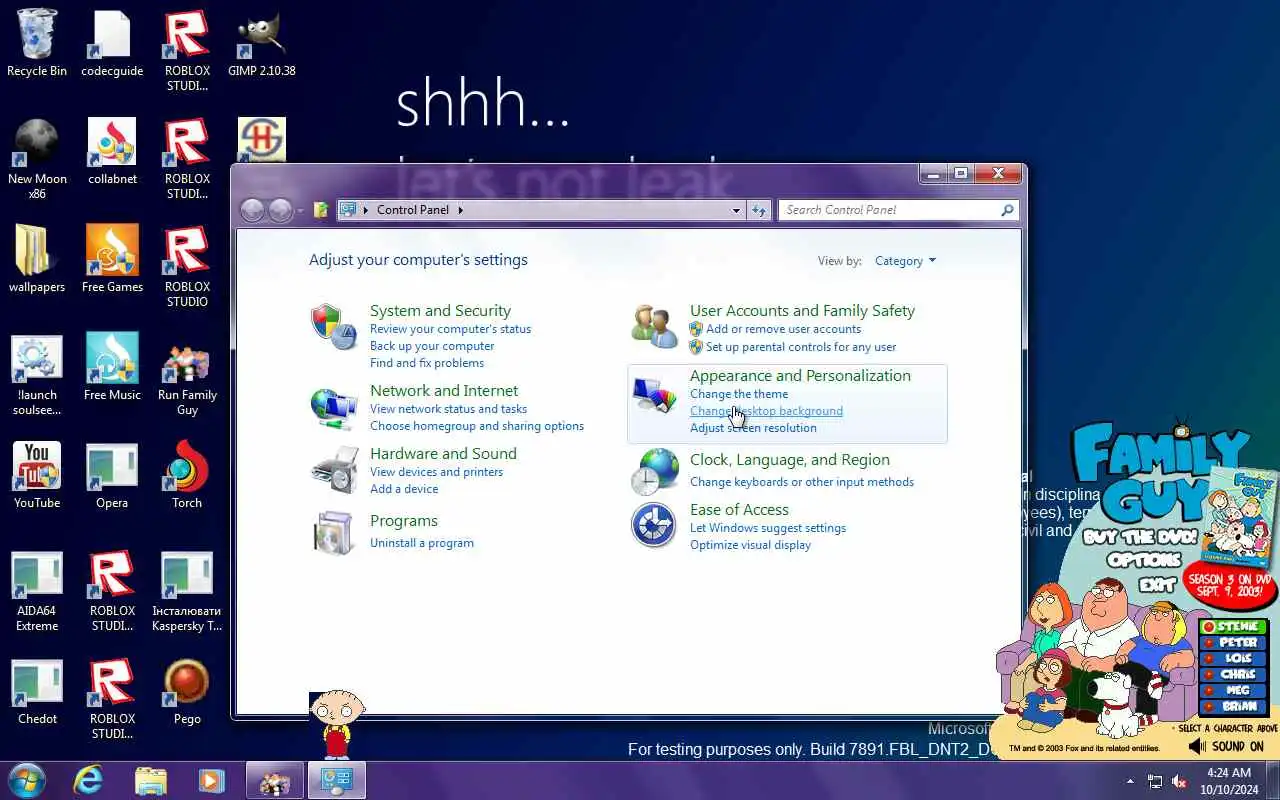1280x800 pixels.
Task: Click the Back navigation button
Action: point(252,210)
